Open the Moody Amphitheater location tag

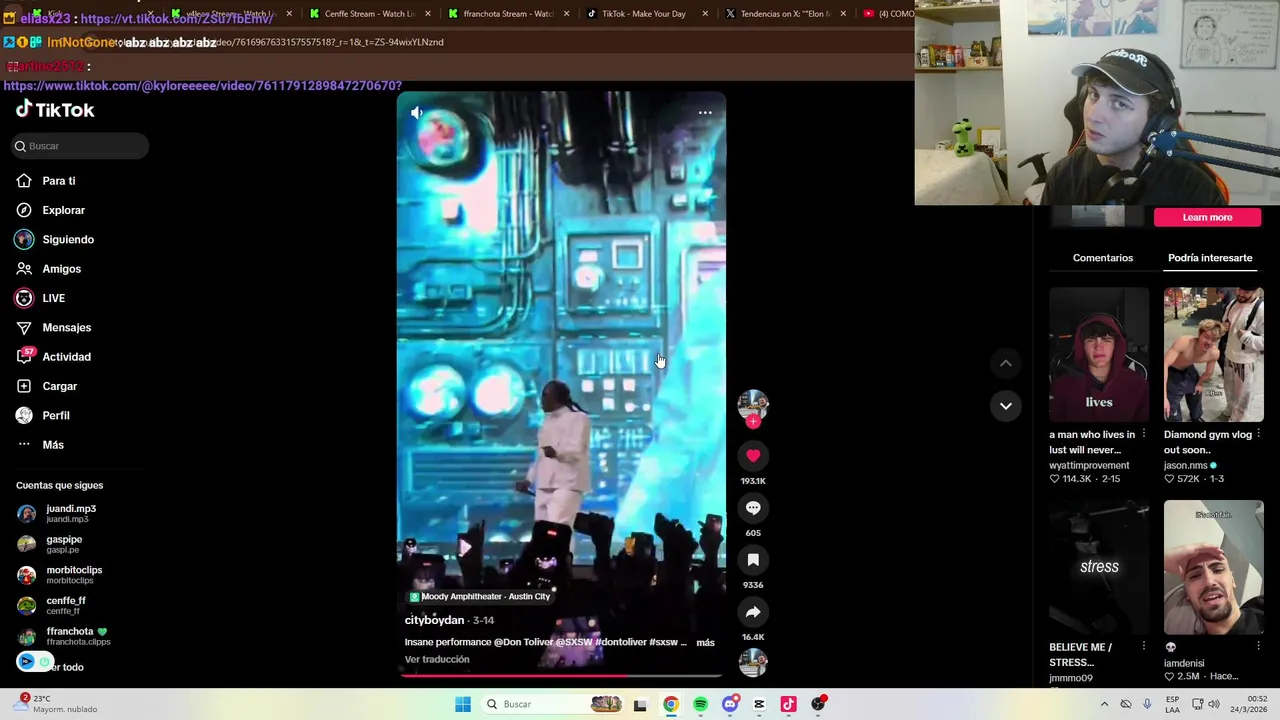pos(480,596)
